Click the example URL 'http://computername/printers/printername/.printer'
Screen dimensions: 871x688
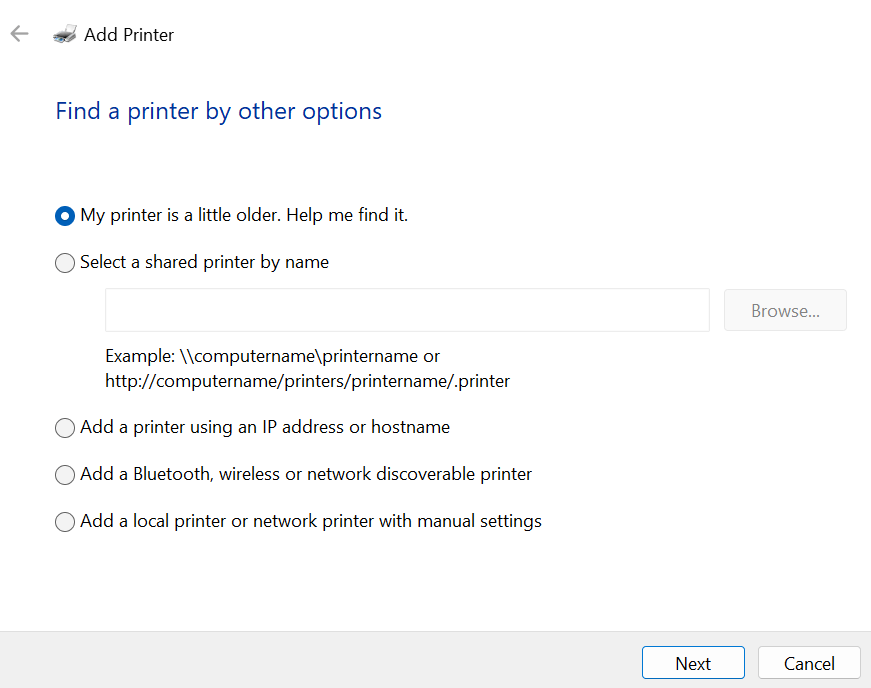(307, 381)
